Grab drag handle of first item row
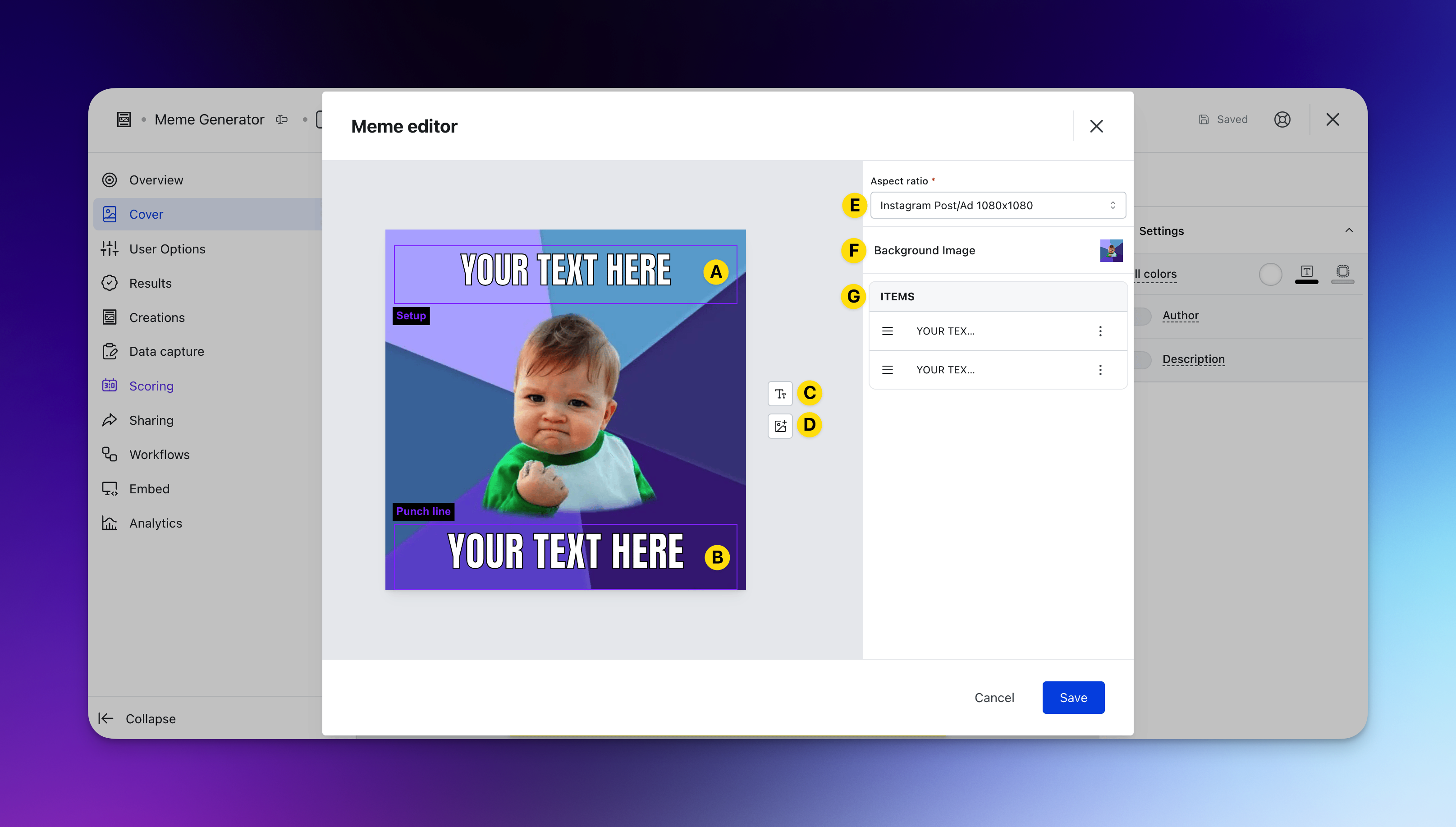 coord(887,331)
